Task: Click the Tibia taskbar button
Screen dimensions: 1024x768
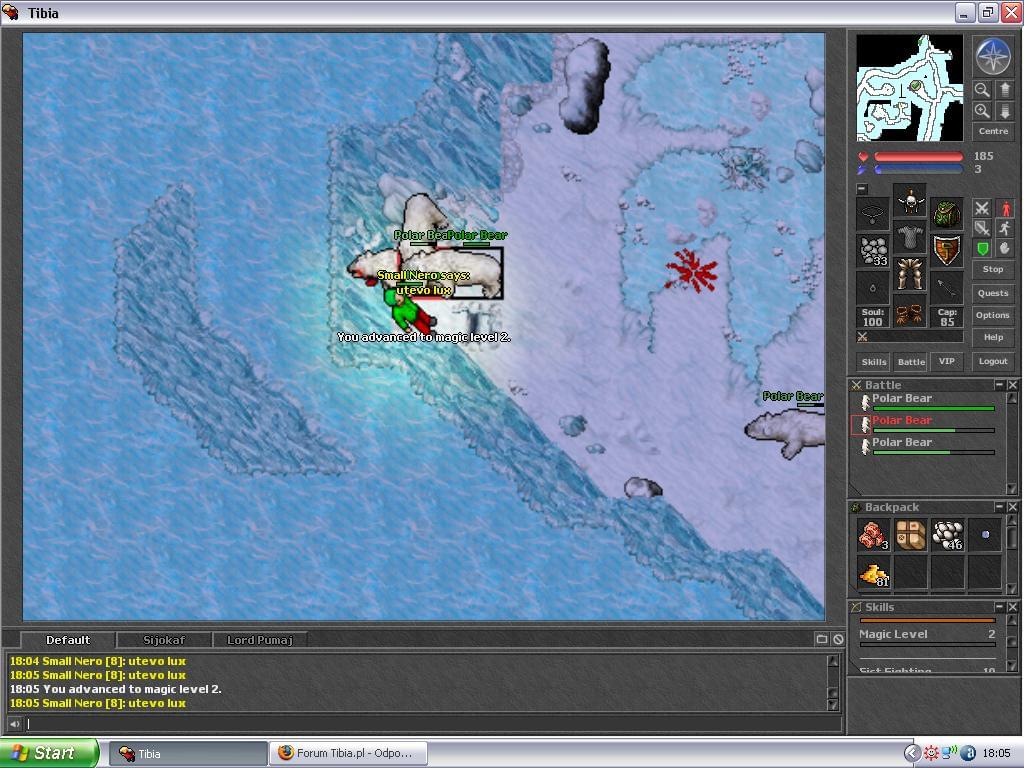Action: point(187,754)
